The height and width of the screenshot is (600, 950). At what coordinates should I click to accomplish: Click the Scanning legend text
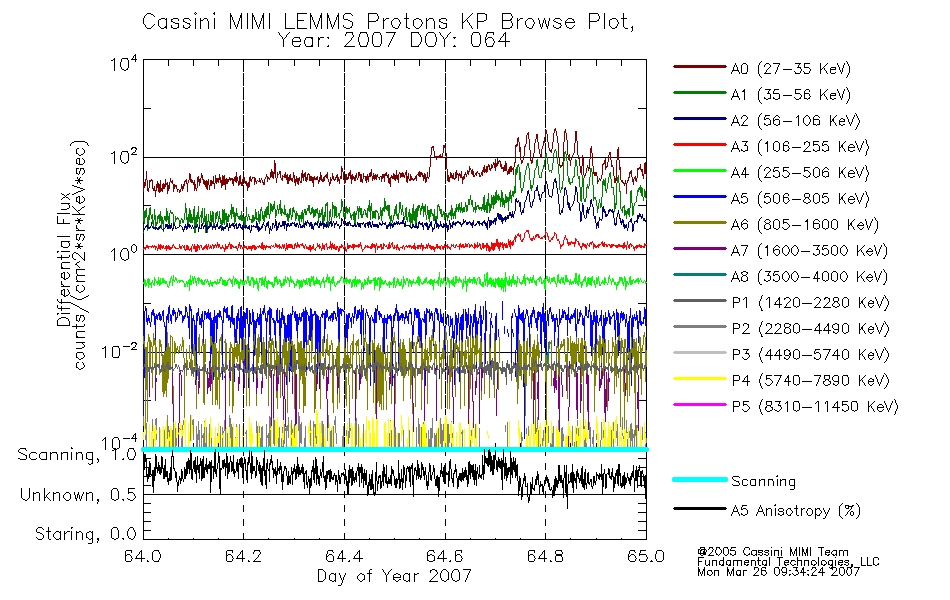click(x=763, y=482)
